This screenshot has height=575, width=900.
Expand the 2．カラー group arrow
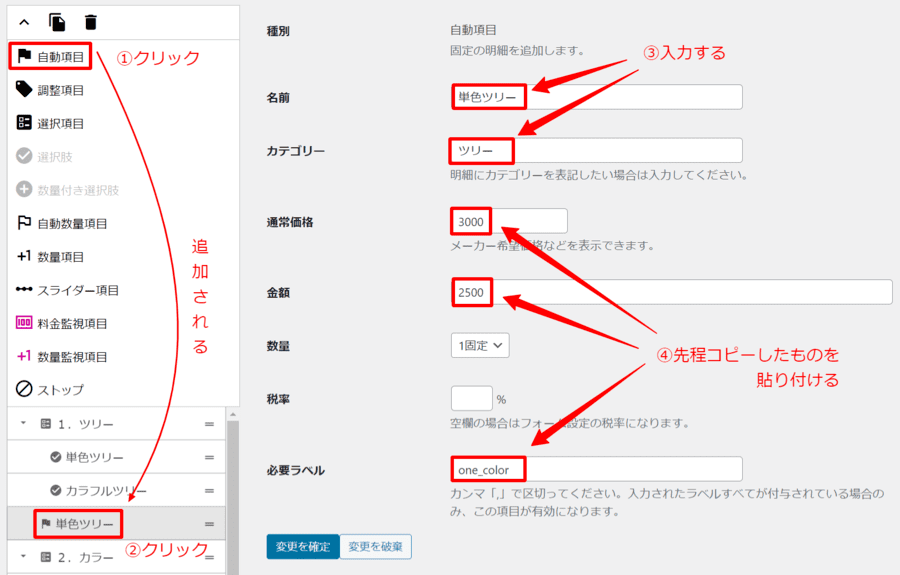click(x=23, y=556)
